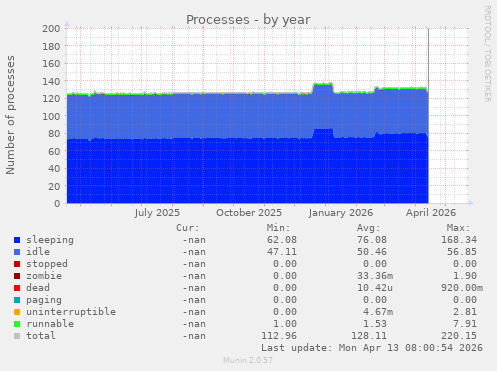Screen dimensions: 497x371
Task: Select the 'paging' legend label
Action: (44, 300)
